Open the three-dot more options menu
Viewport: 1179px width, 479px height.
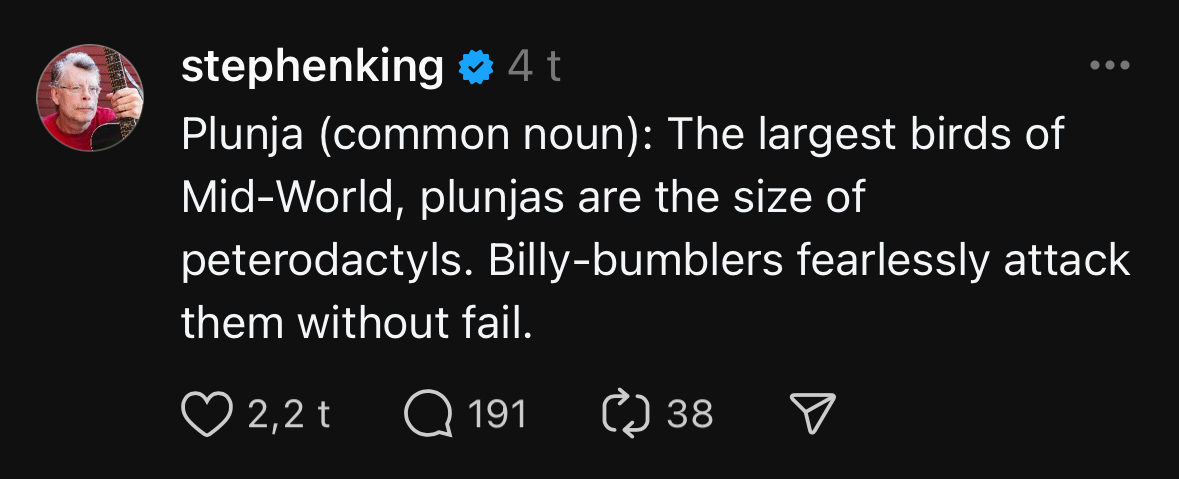tap(1109, 67)
